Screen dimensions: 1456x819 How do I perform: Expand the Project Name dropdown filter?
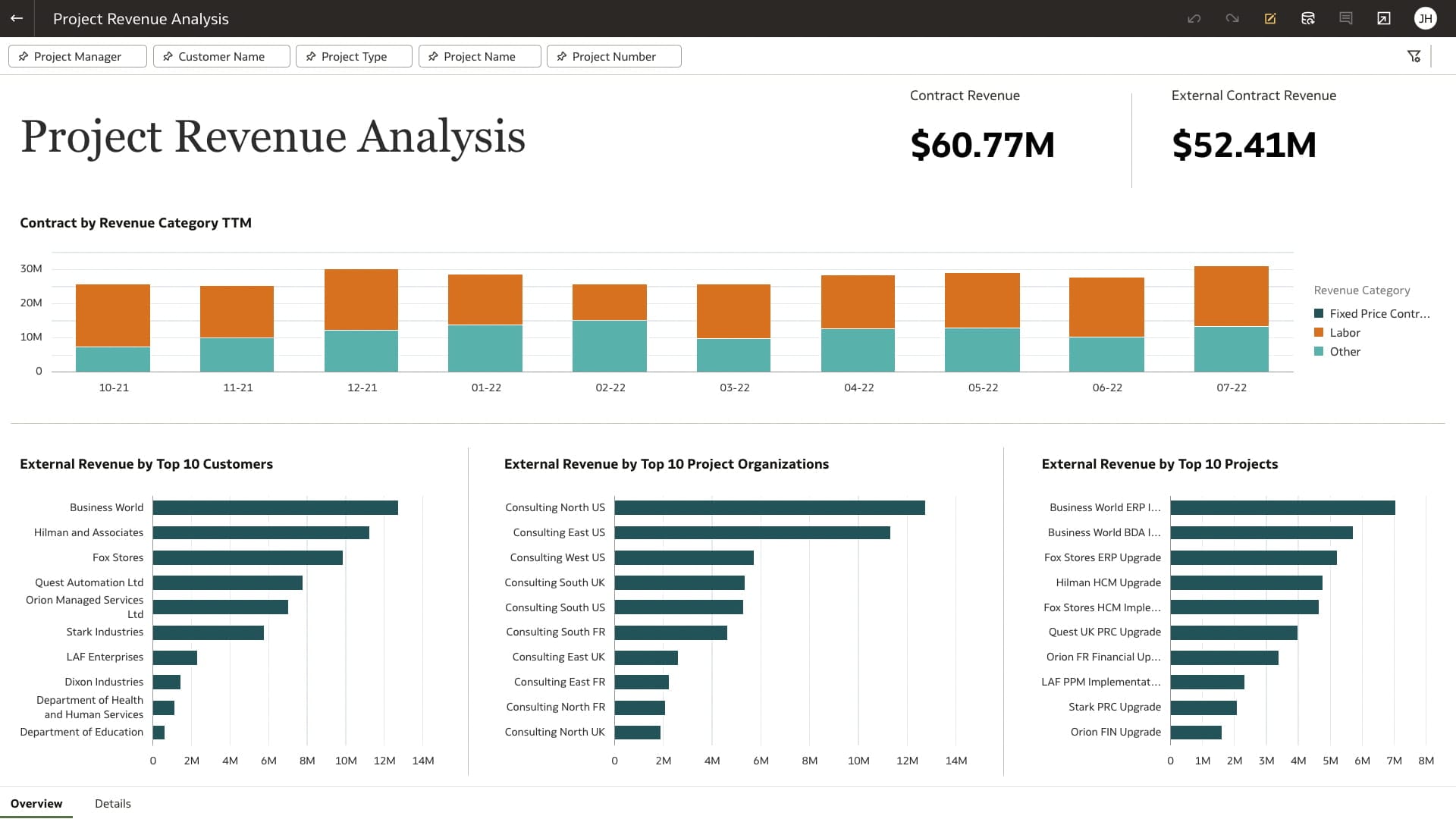478,56
